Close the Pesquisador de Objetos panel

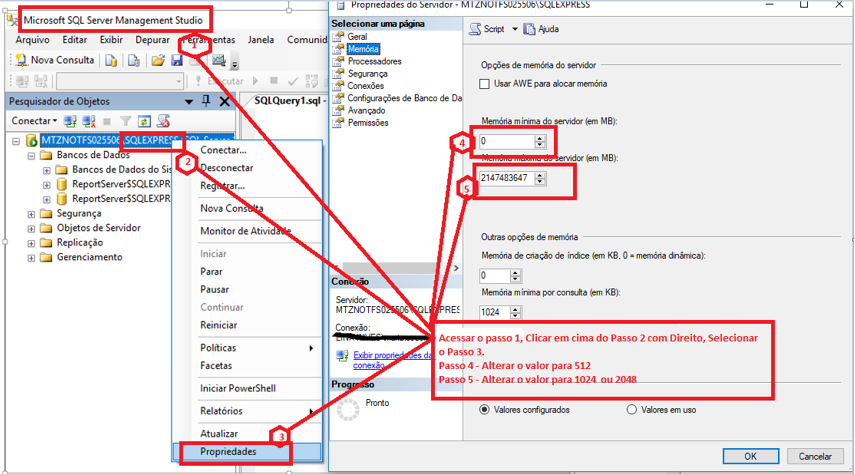tap(224, 101)
